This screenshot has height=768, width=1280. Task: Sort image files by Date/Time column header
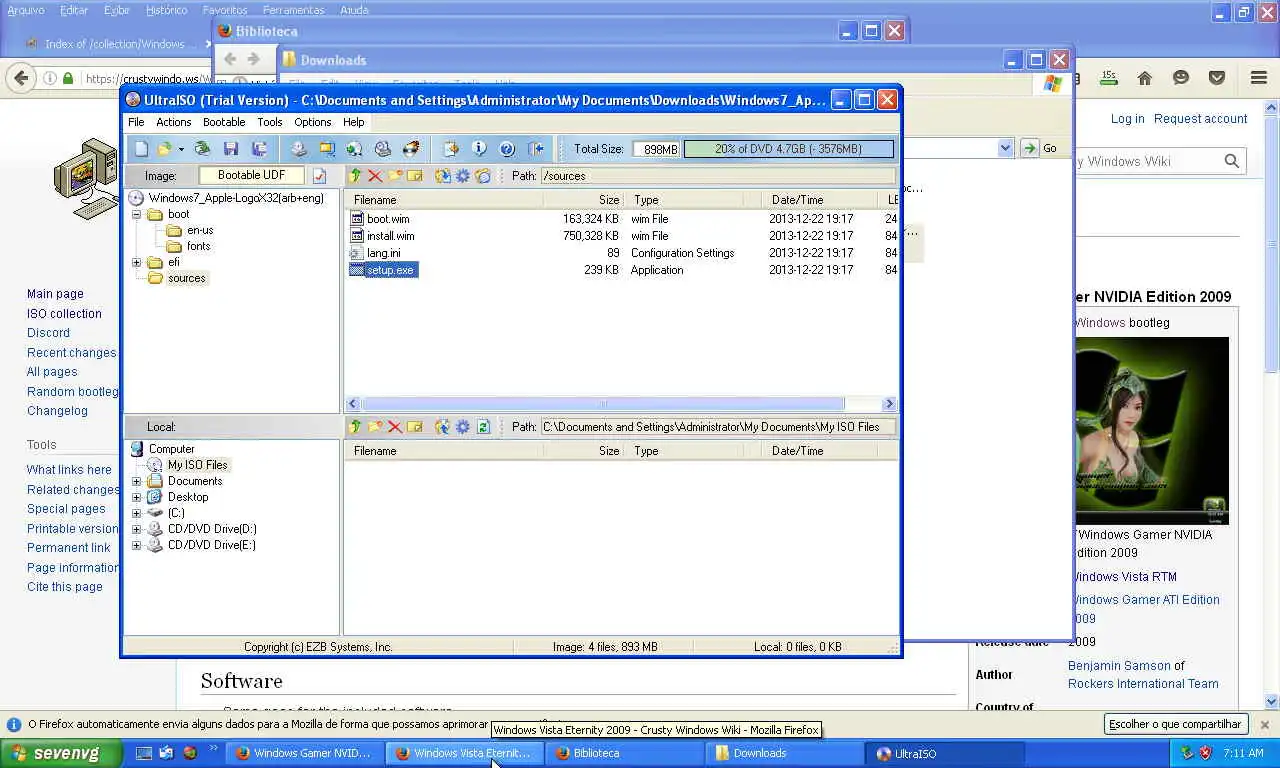coord(820,200)
